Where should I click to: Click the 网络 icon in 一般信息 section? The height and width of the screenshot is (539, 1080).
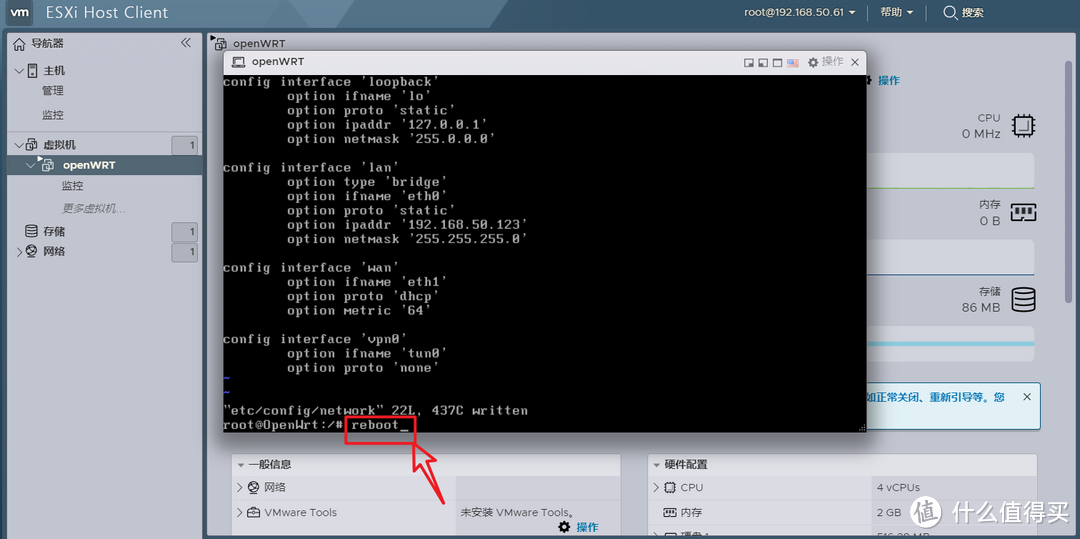coord(253,487)
